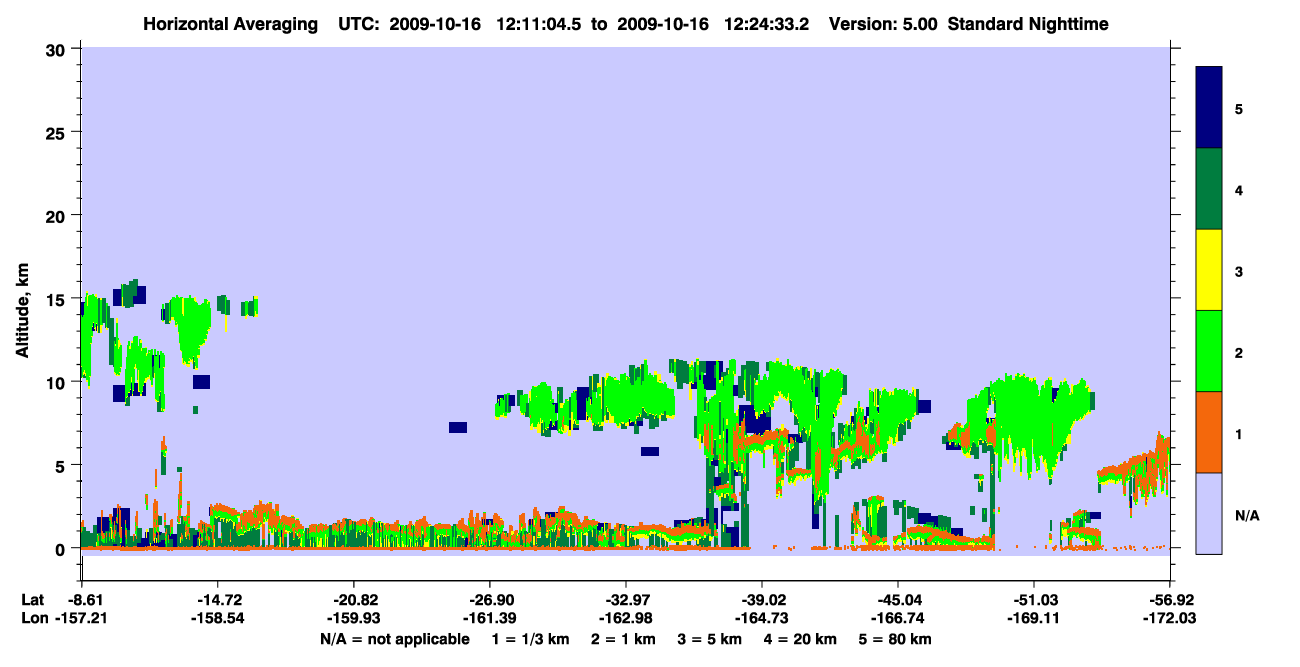Click the 'Lon' row header
This screenshot has height=667, width=1300.
point(34,619)
